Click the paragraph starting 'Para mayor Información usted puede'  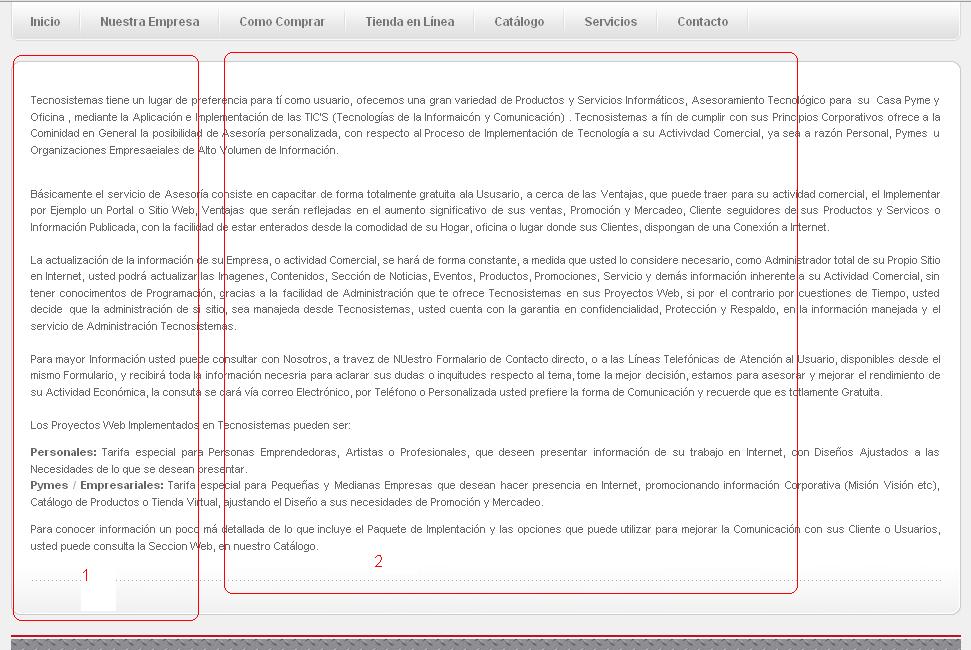tap(485, 376)
